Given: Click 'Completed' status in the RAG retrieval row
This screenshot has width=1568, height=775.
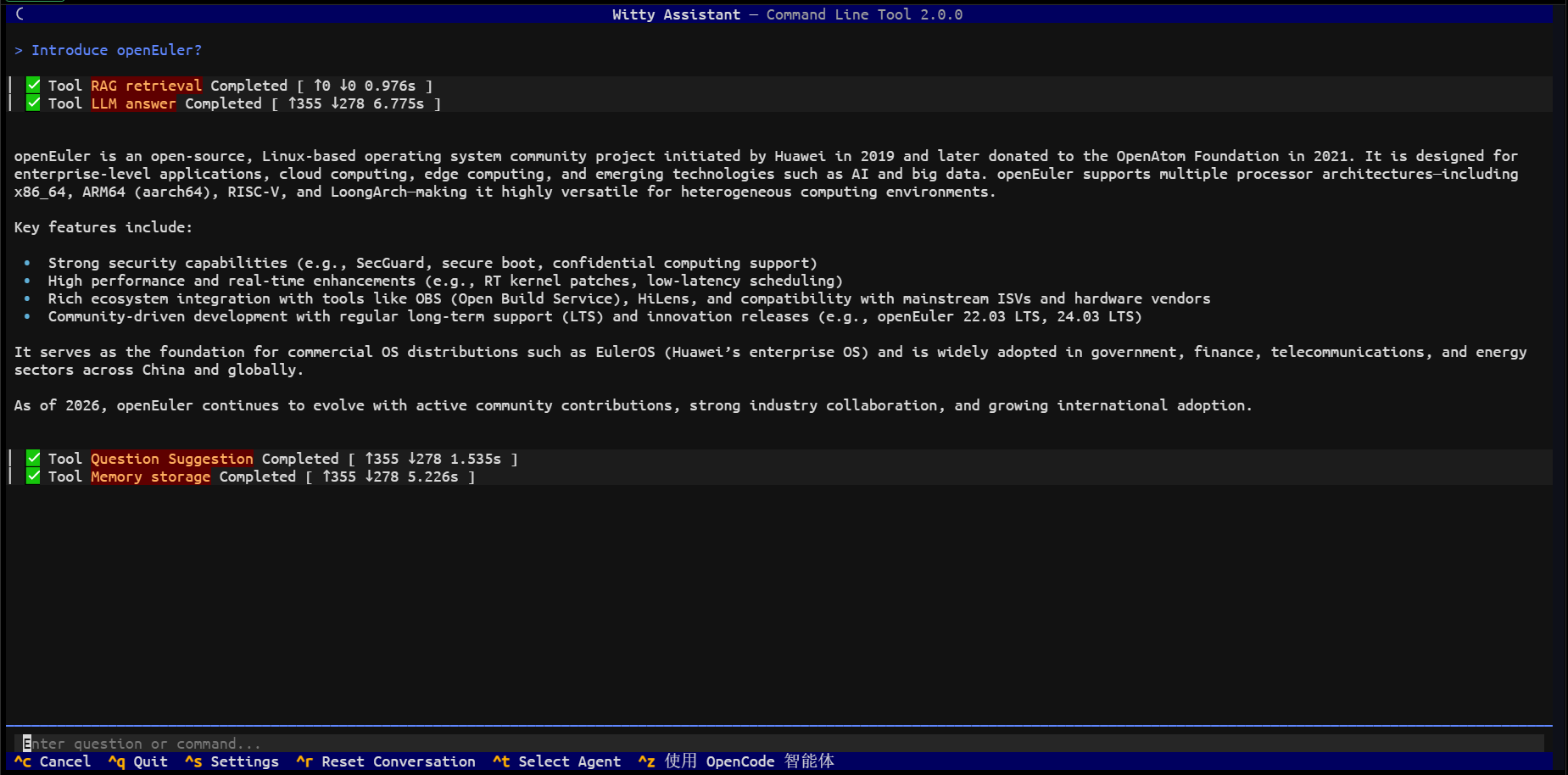Looking at the screenshot, I should click(248, 86).
